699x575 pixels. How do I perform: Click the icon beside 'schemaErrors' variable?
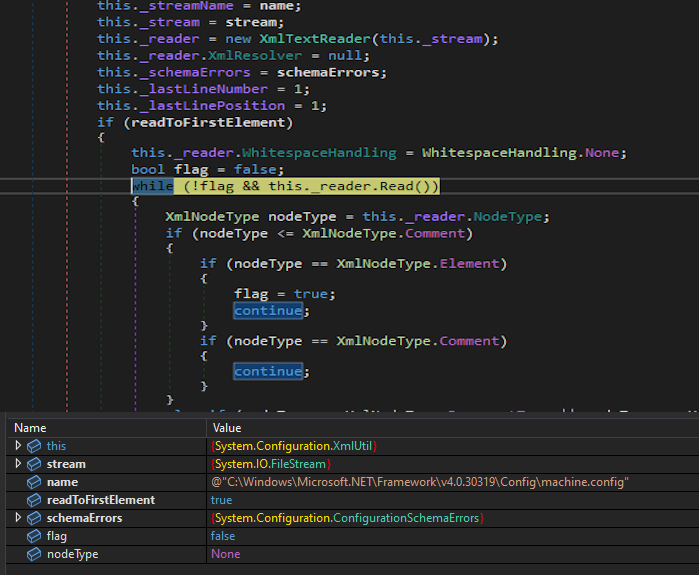point(34,518)
